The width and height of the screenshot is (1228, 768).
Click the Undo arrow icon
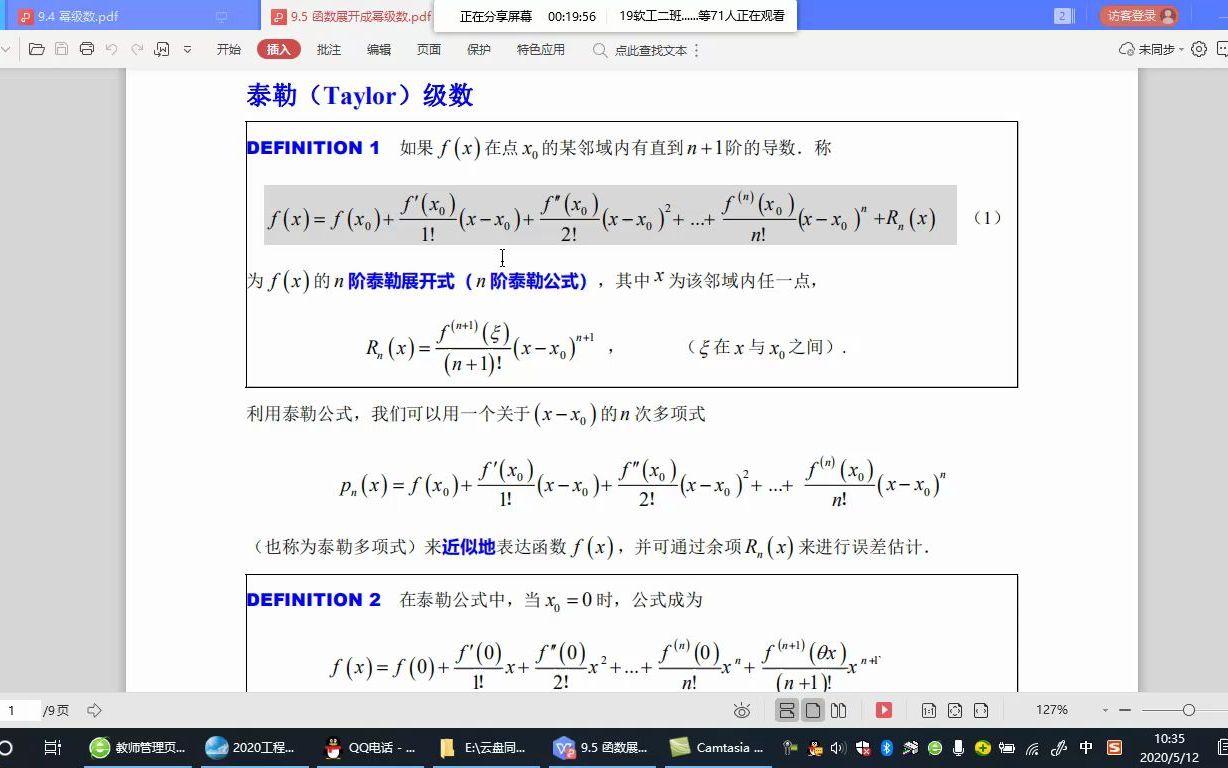pyautogui.click(x=112, y=48)
